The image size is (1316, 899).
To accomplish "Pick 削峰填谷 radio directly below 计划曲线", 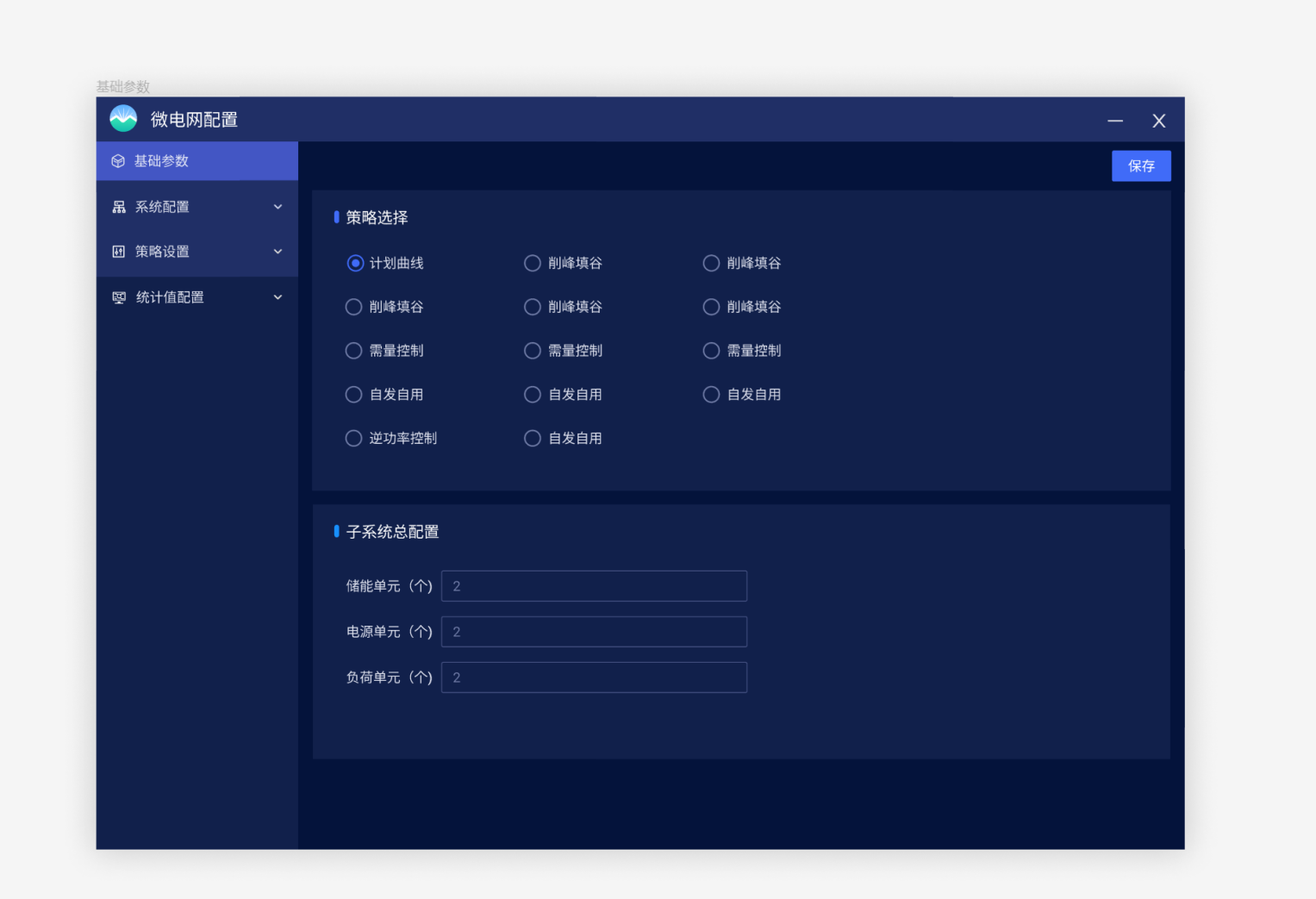I will [x=353, y=307].
